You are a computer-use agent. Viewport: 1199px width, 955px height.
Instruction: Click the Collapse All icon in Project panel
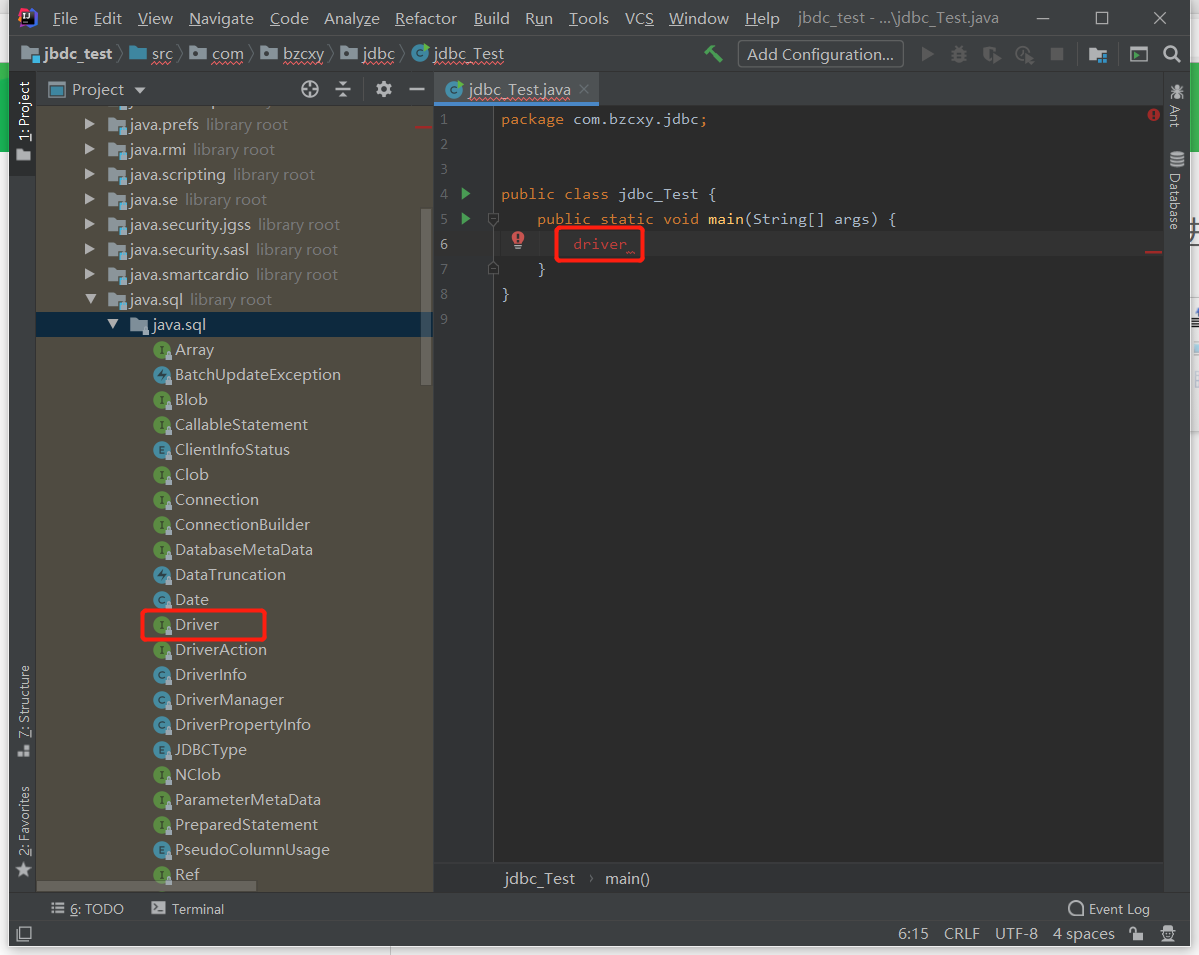tap(343, 89)
